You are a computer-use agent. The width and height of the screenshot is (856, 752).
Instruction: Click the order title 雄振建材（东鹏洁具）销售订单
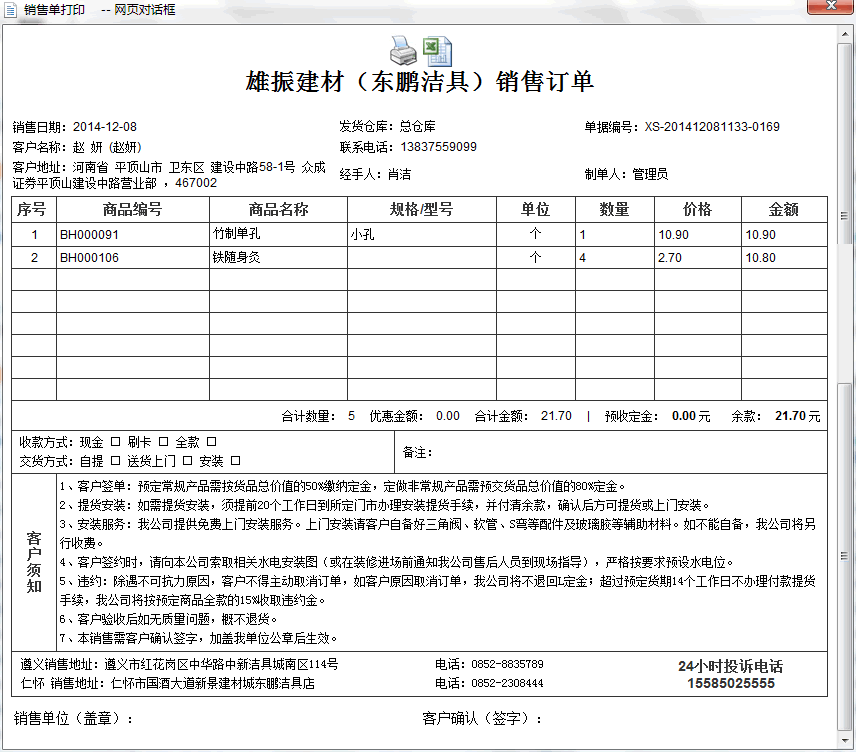pyautogui.click(x=419, y=82)
